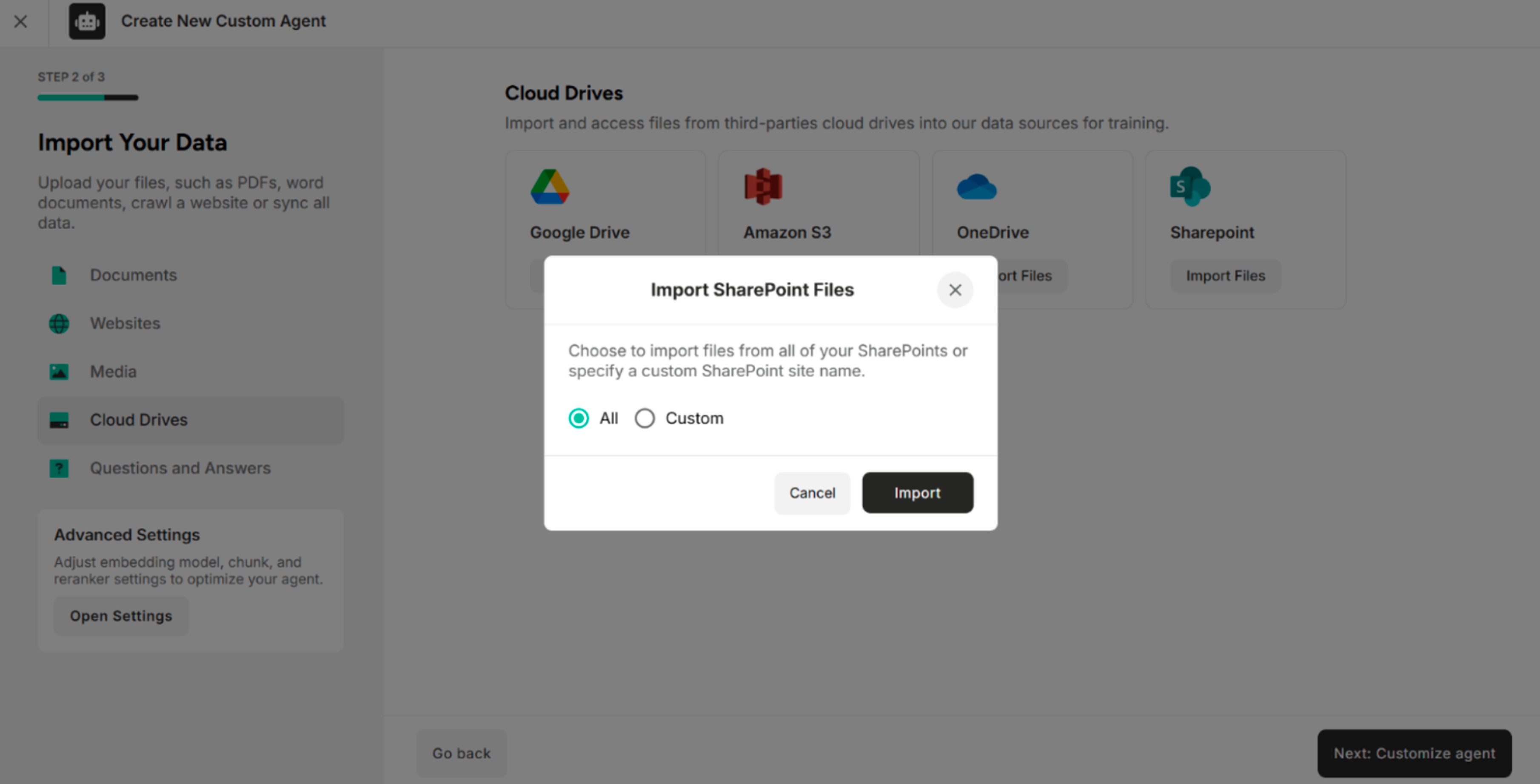Screen dimensions: 1540x784
Task: Click the Websites globe icon
Action: click(59, 323)
